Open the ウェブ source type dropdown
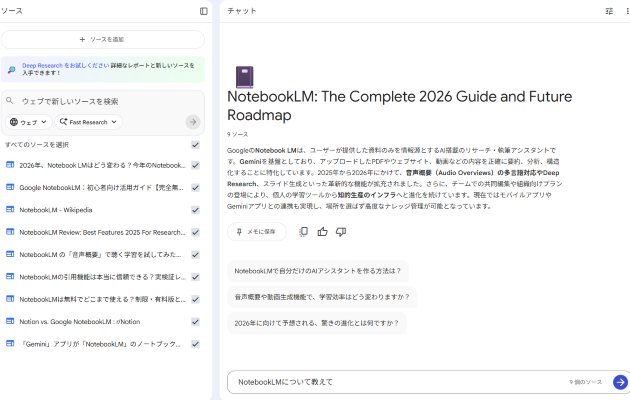This screenshot has height=400, width=630. click(x=29, y=122)
